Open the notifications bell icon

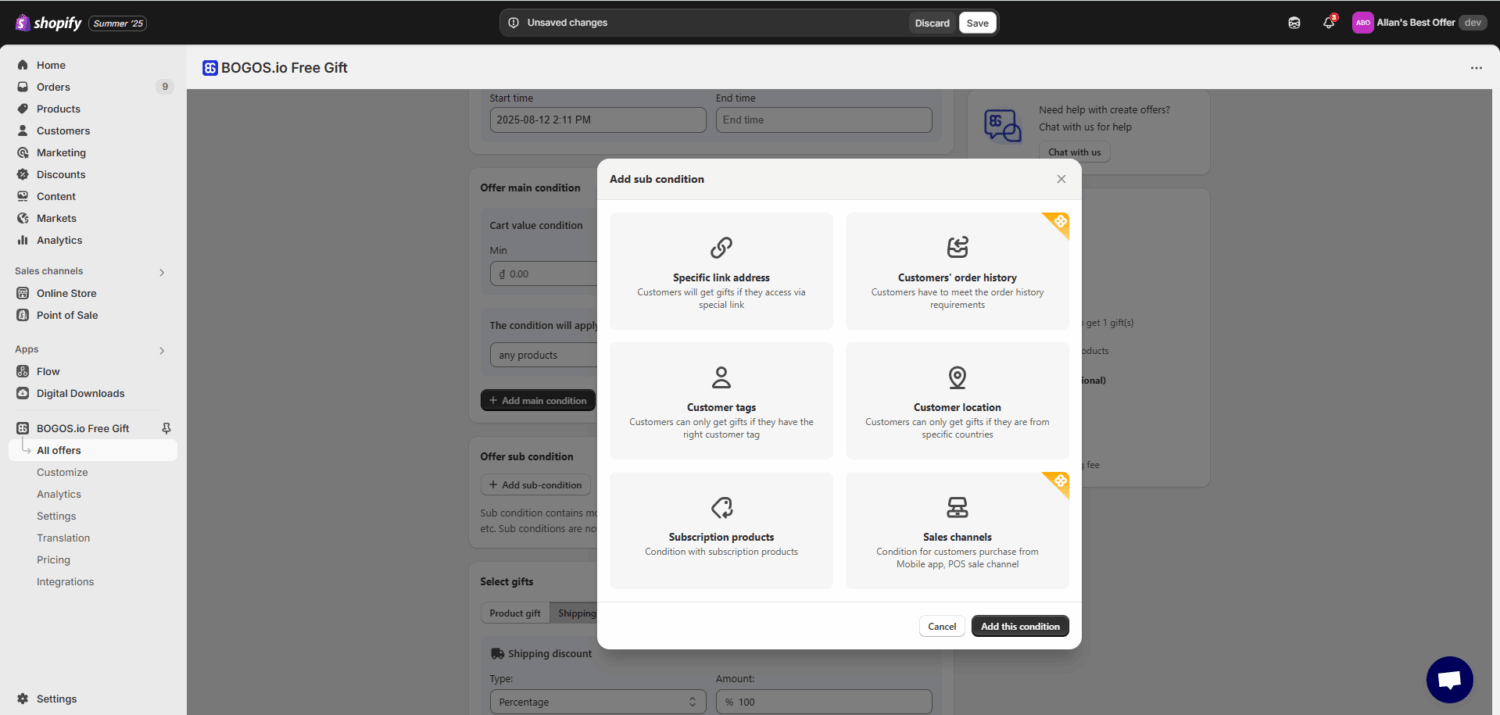click(1328, 22)
